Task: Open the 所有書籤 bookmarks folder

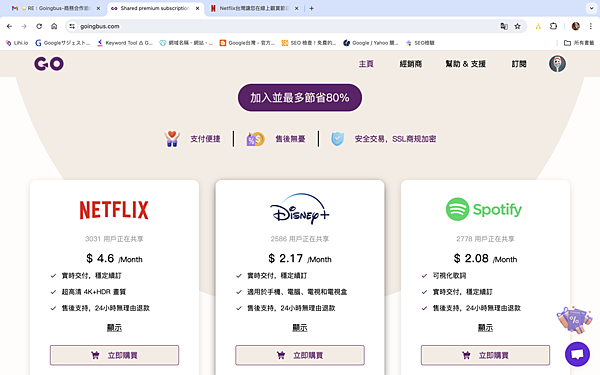Action: (579, 43)
